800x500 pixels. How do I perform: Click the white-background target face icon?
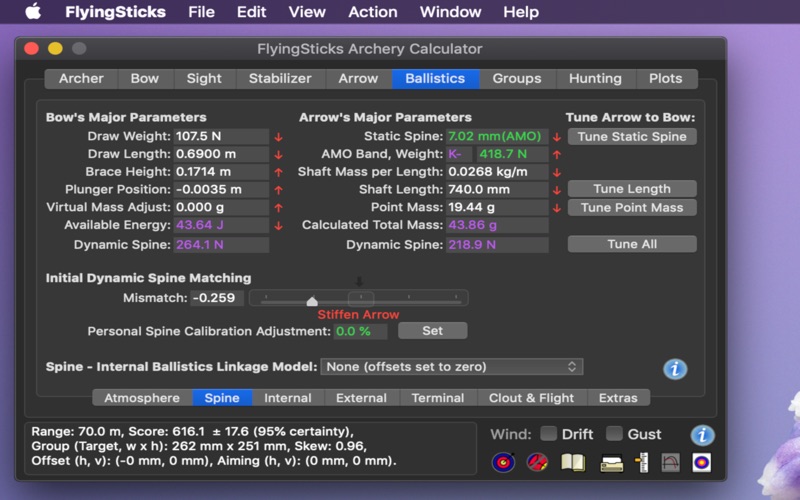tap(702, 463)
